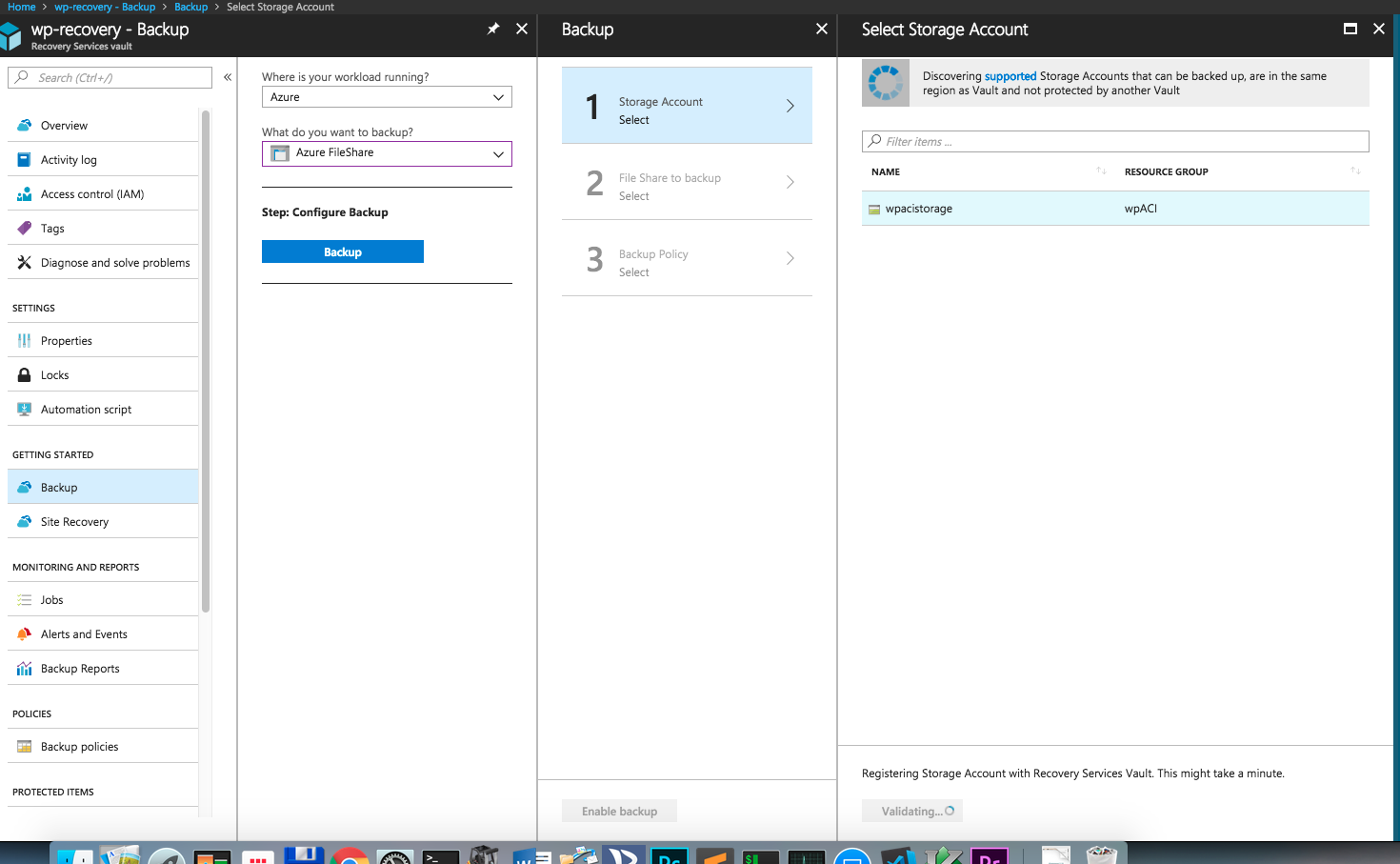Click the Site Recovery icon
Image resolution: width=1400 pixels, height=864 pixels.
point(25,521)
